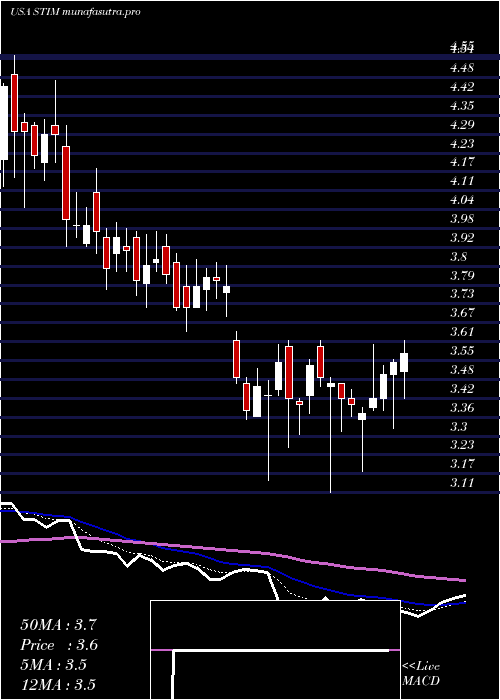Select the 12MA : 3.5 label
The image size is (500, 700).
(58, 685)
